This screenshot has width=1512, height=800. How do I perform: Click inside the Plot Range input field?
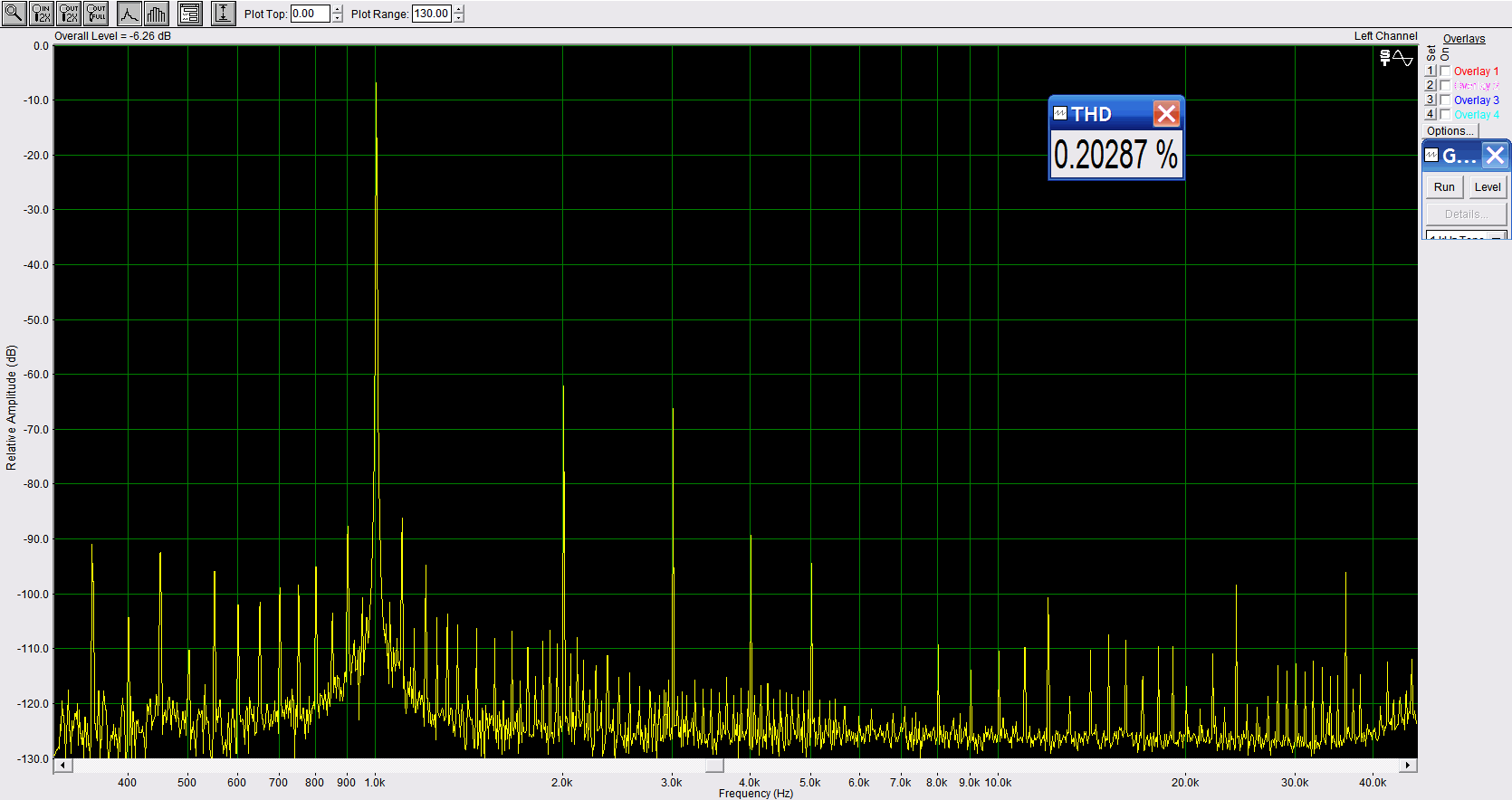pyautogui.click(x=431, y=14)
